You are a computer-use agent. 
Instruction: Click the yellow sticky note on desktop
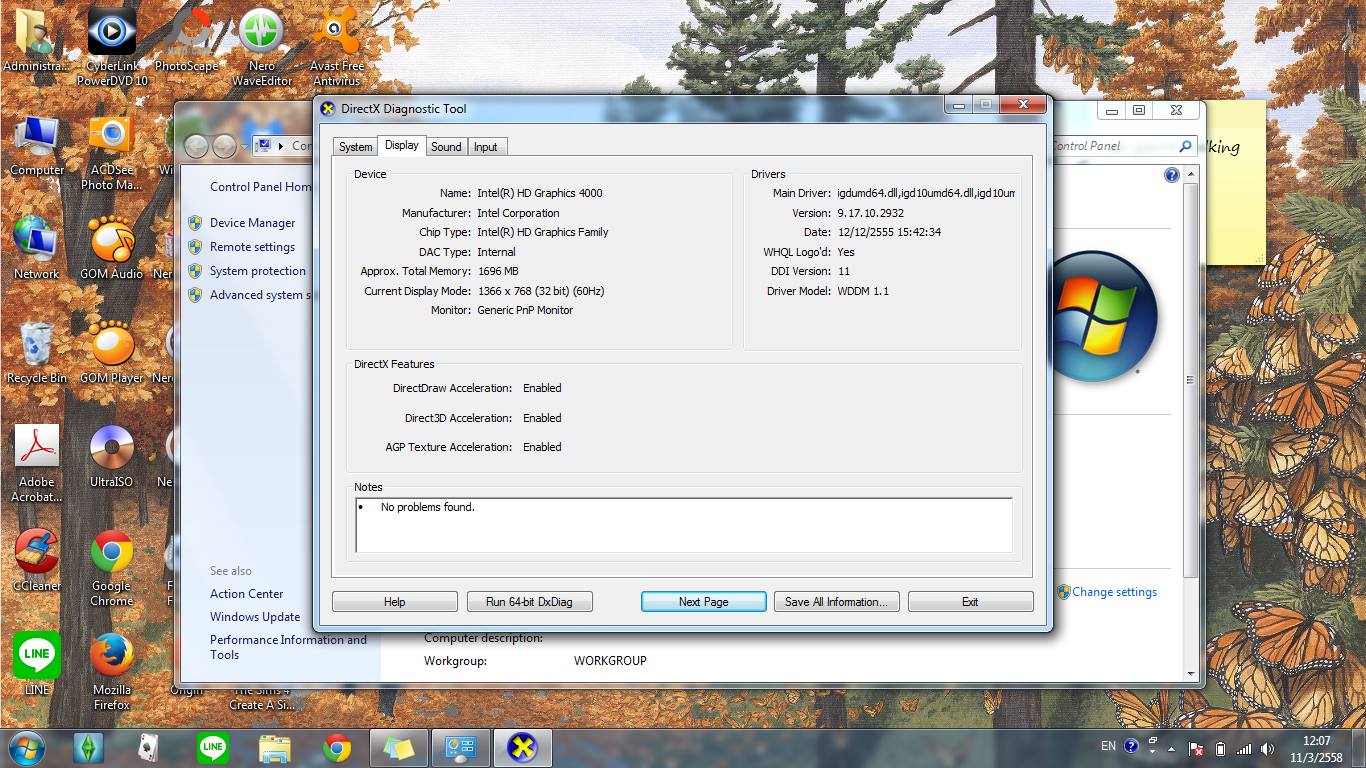[x=1235, y=182]
